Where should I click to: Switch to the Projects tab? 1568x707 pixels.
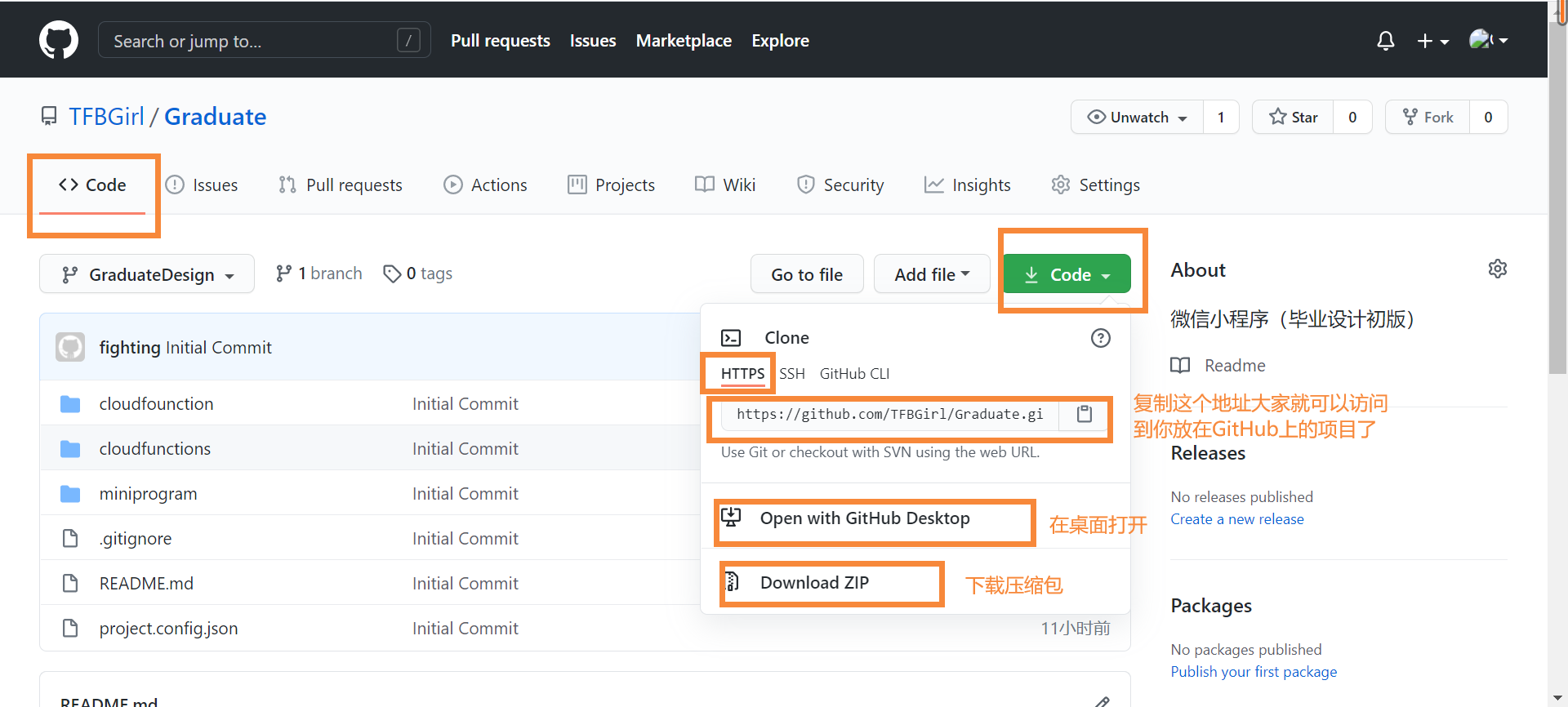[611, 185]
